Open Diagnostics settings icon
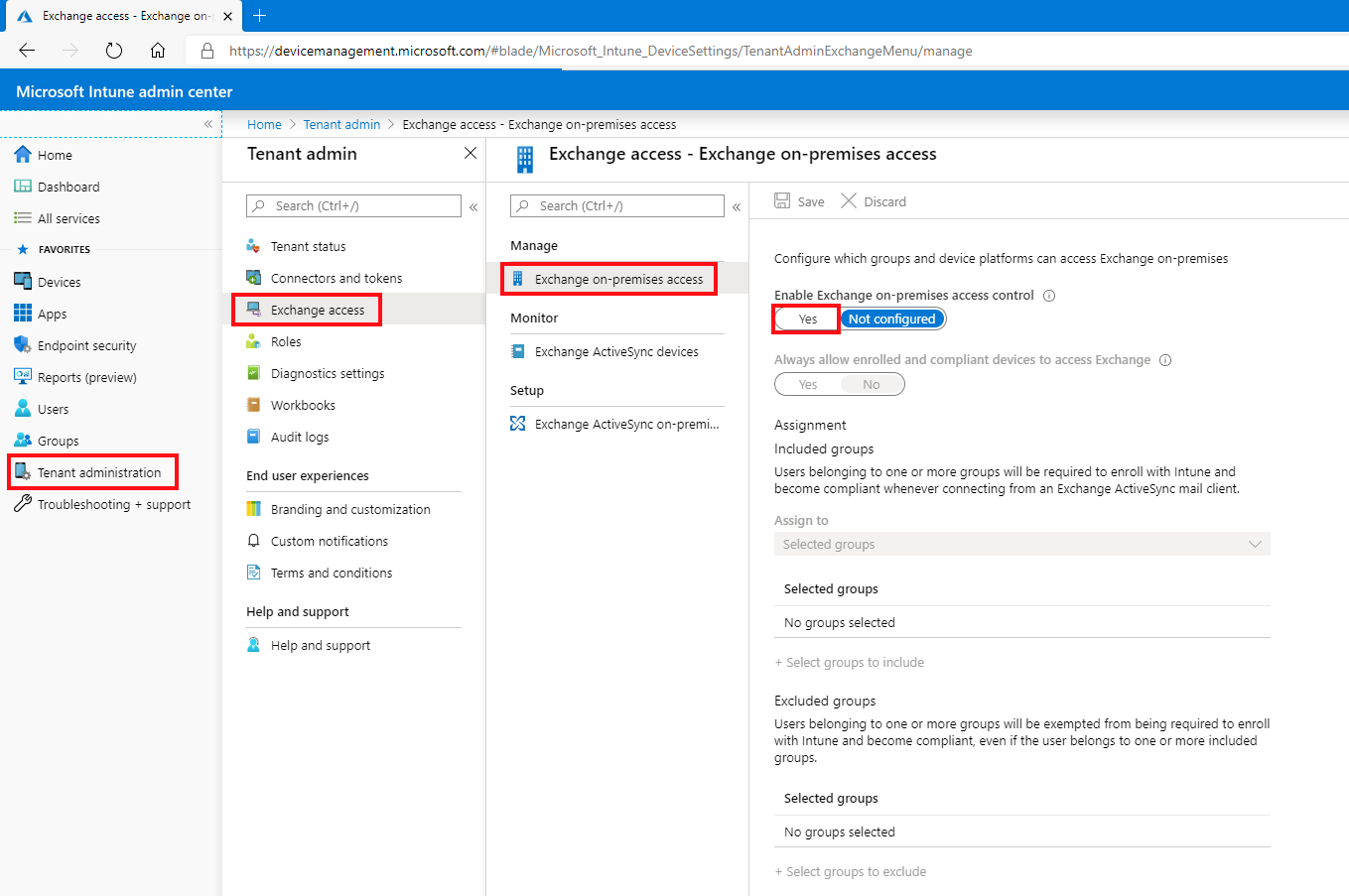Image resolution: width=1349 pixels, height=896 pixels. (253, 373)
